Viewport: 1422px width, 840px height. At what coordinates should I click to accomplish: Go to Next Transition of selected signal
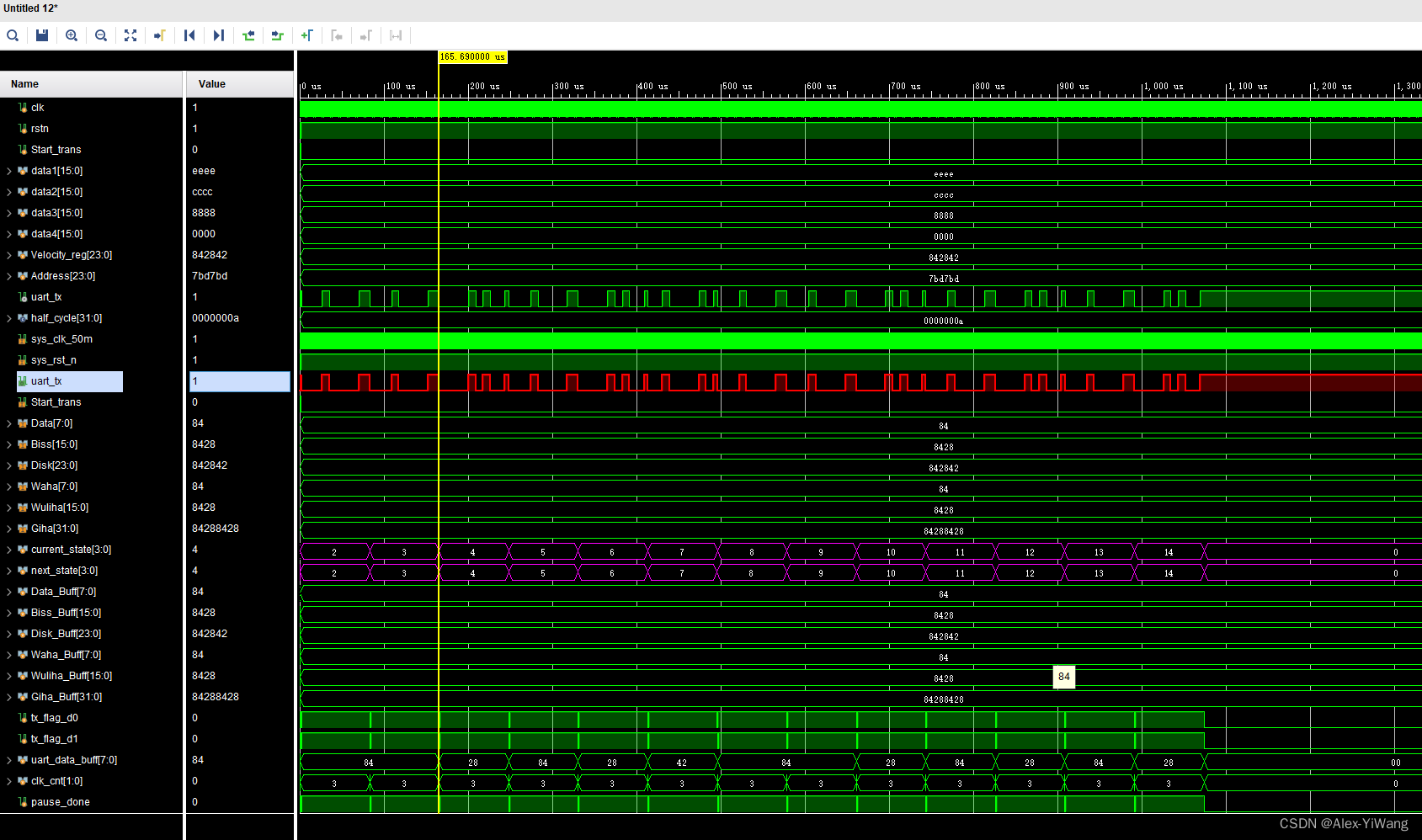pyautogui.click(x=277, y=35)
